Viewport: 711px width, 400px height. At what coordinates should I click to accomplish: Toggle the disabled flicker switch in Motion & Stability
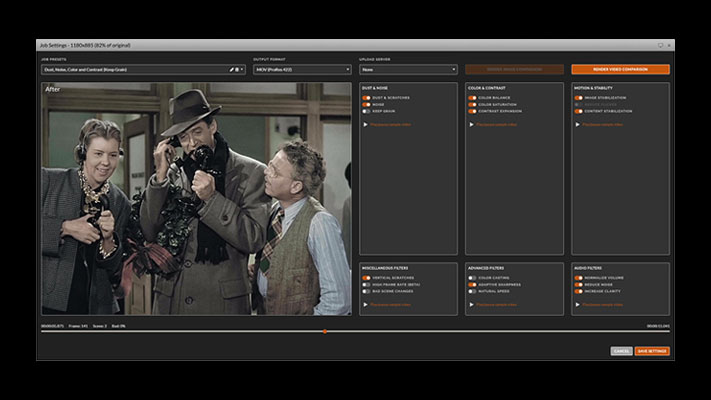click(x=579, y=104)
